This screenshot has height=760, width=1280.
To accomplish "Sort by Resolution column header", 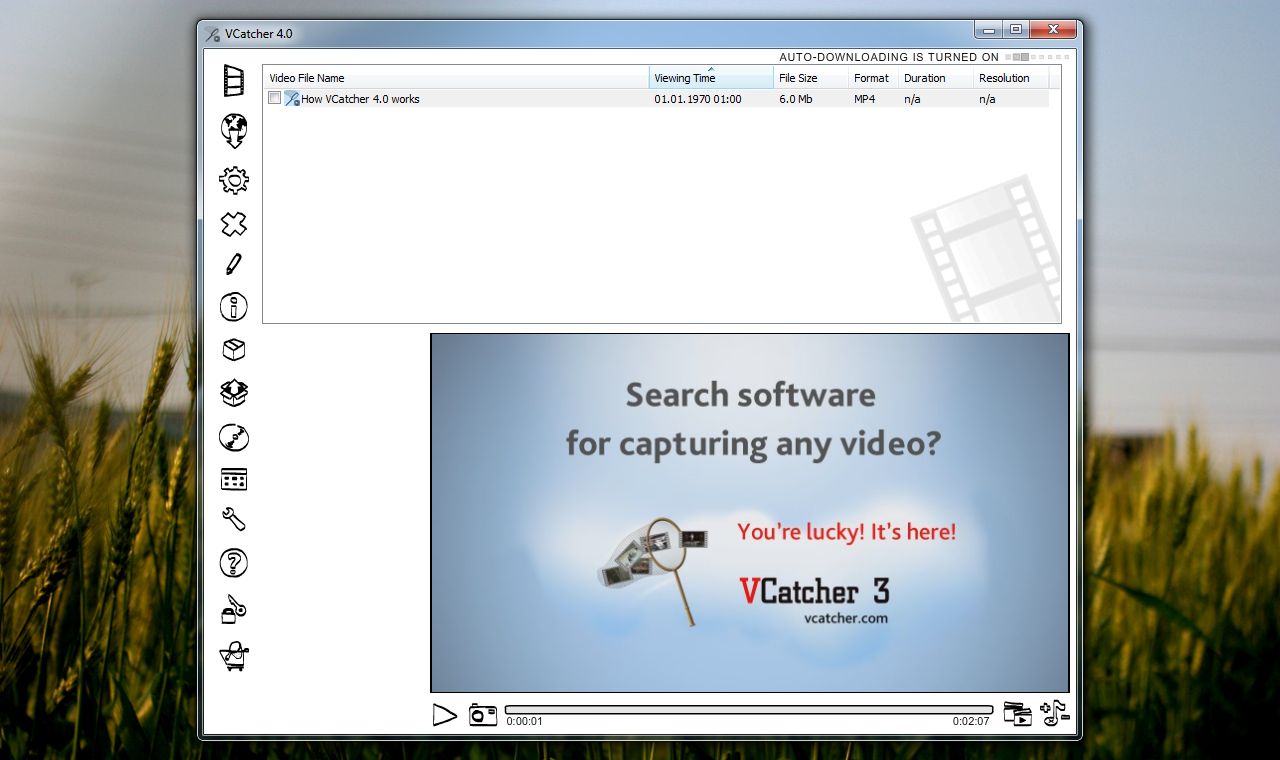I will [x=1010, y=78].
